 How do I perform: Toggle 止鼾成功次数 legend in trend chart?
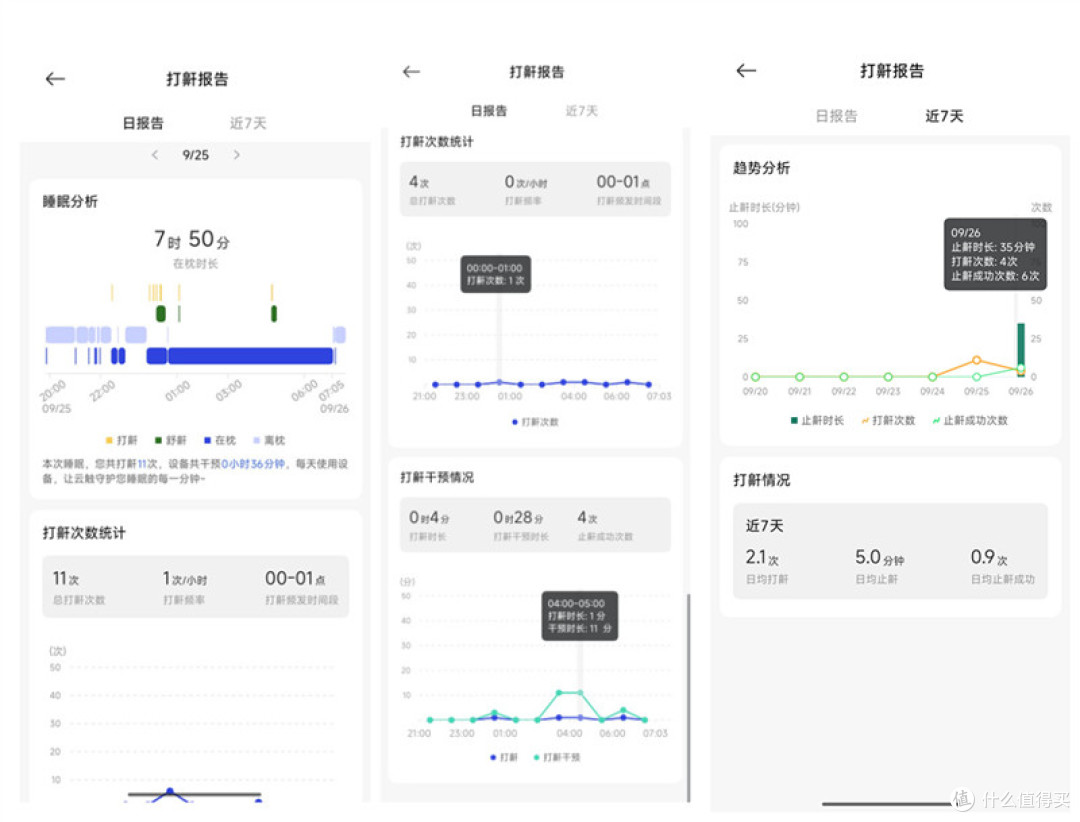[x=970, y=420]
